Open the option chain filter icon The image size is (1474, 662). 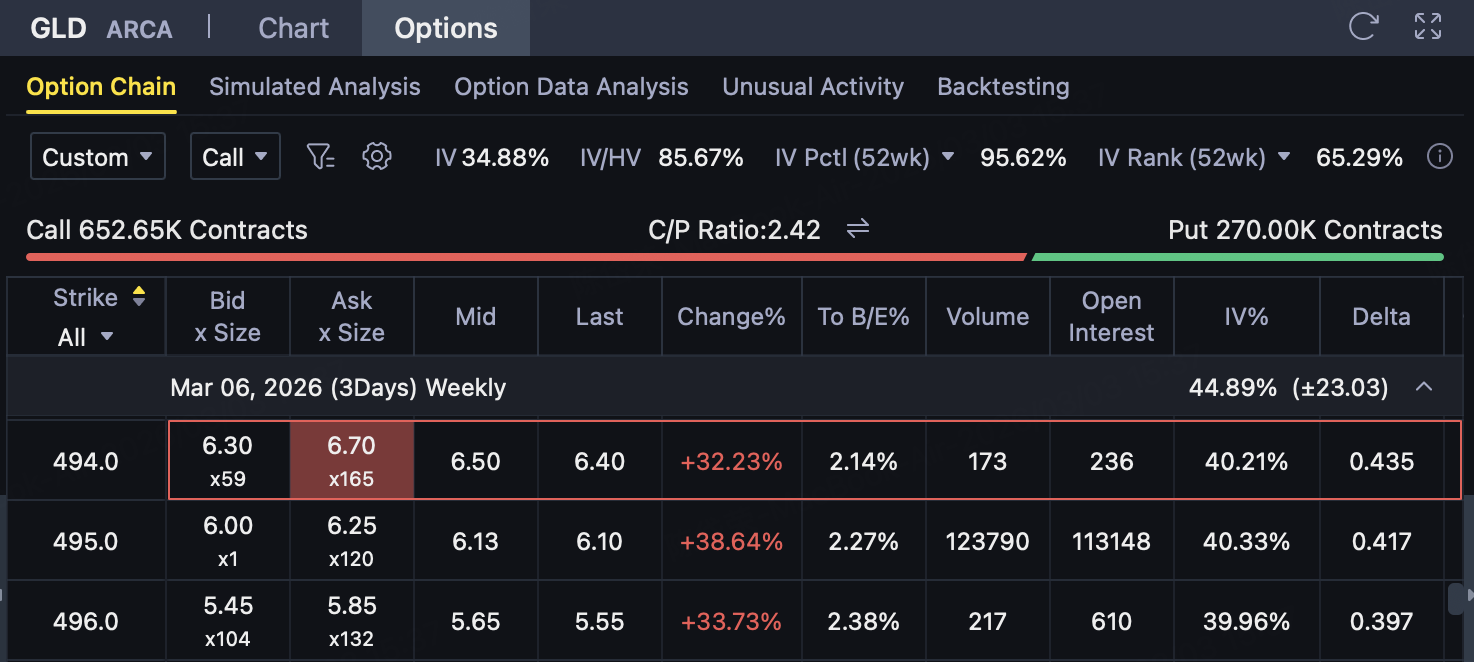320,157
